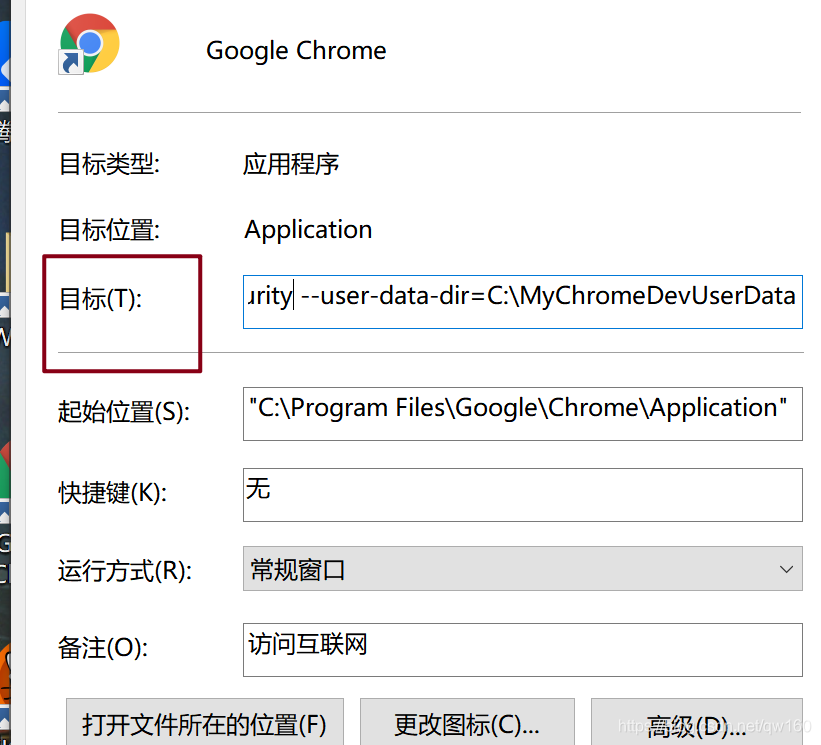
Task: Click the 快捷键(K) label
Action: click(x=113, y=493)
